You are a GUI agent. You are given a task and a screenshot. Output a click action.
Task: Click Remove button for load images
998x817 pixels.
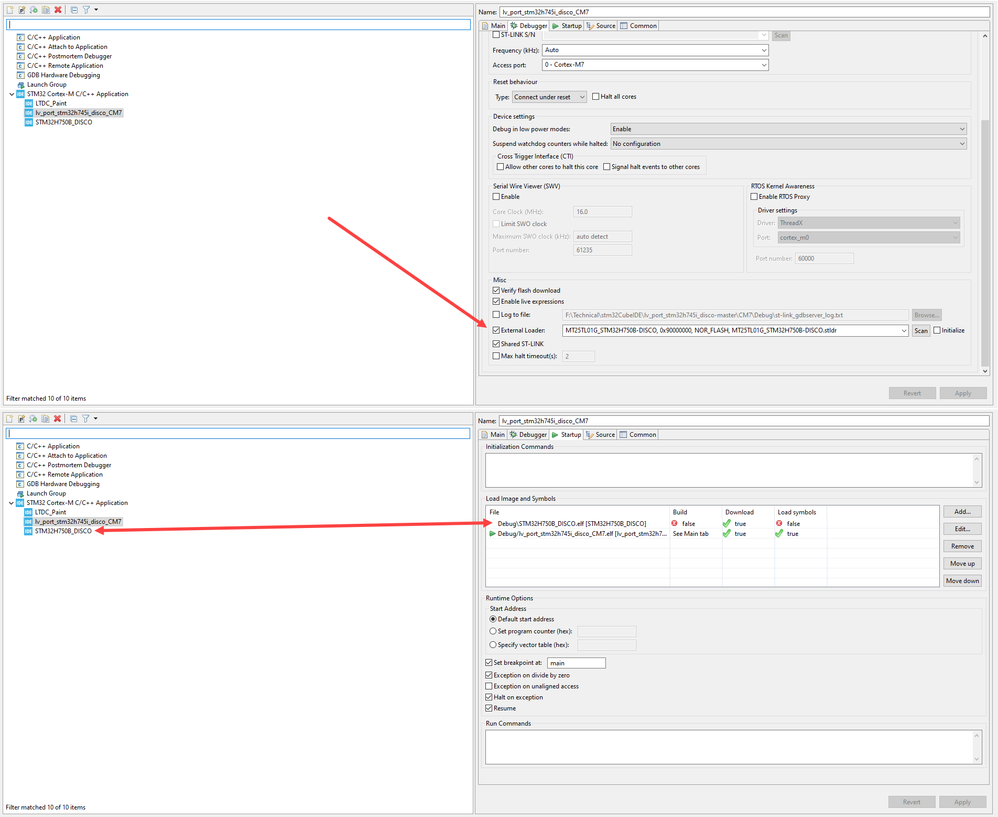coord(962,546)
